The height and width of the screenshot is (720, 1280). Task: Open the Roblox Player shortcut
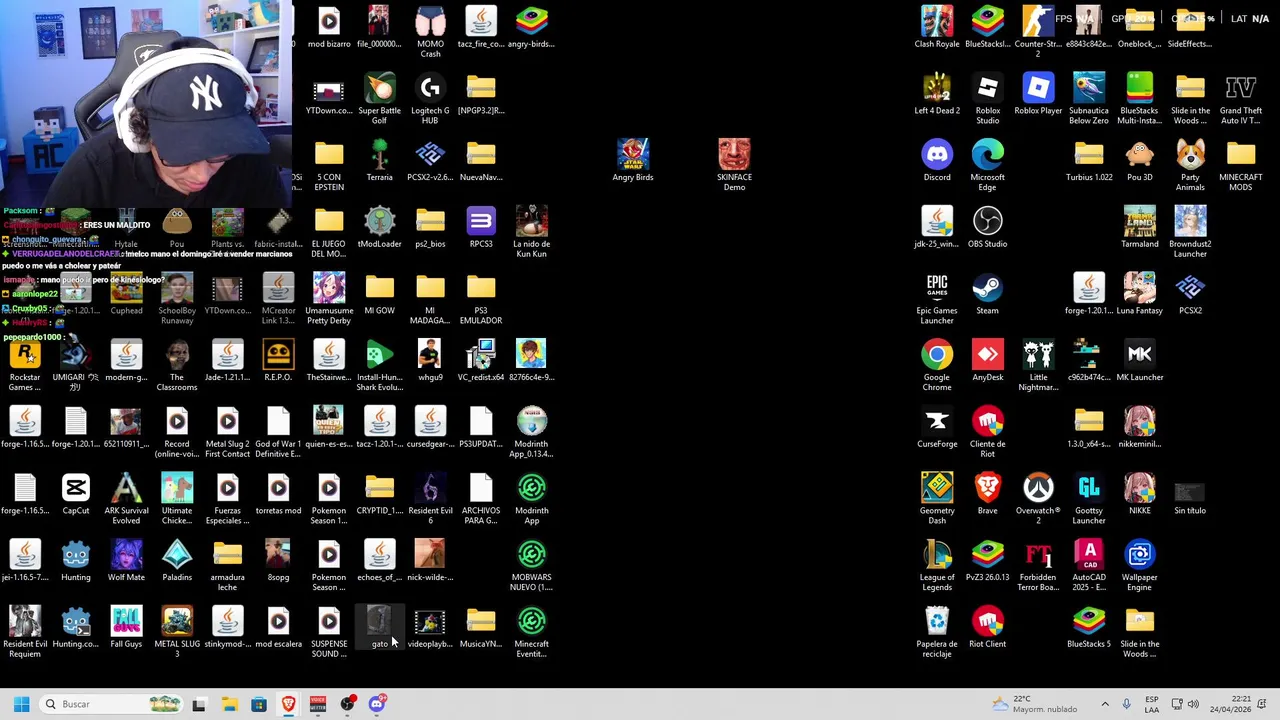1038,94
